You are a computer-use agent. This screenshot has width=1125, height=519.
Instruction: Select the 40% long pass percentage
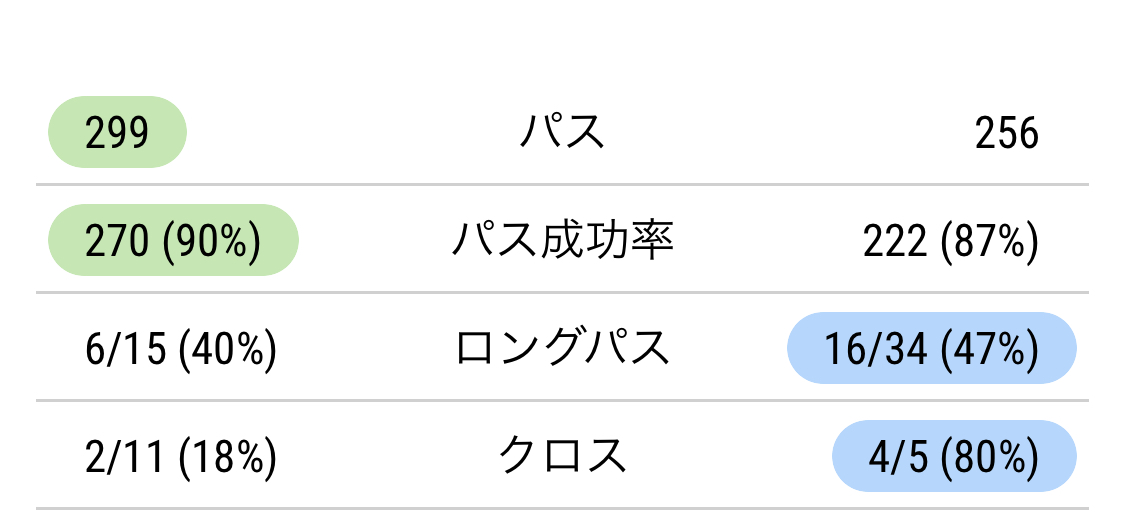(226, 349)
